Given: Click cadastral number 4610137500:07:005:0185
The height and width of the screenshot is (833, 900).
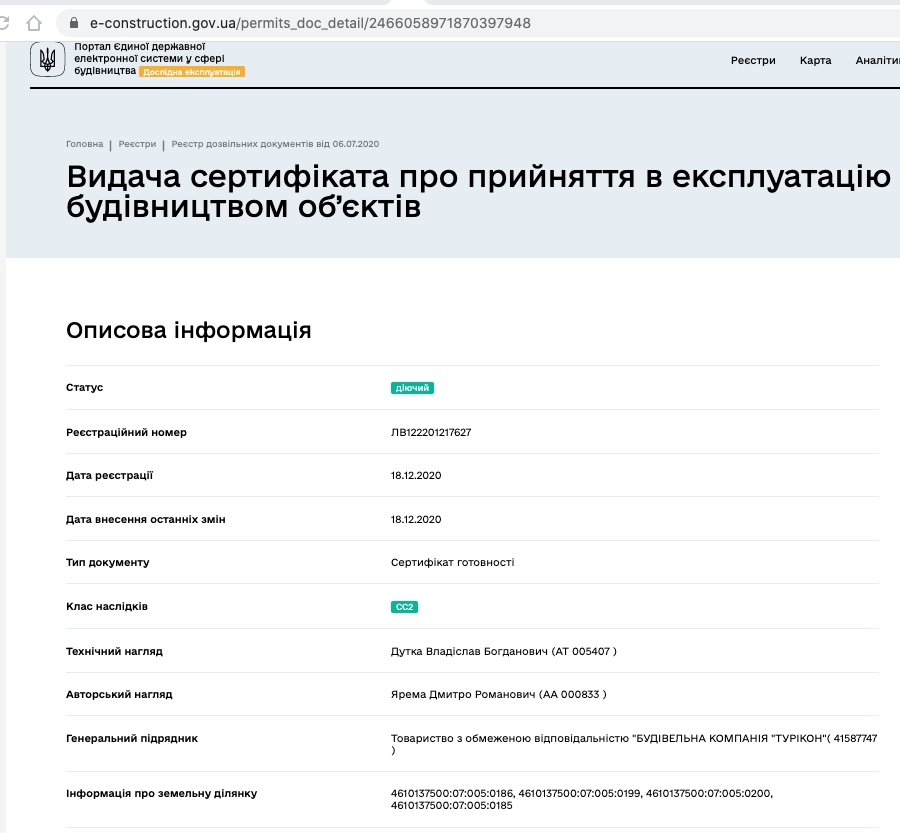Looking at the screenshot, I should [x=451, y=805].
